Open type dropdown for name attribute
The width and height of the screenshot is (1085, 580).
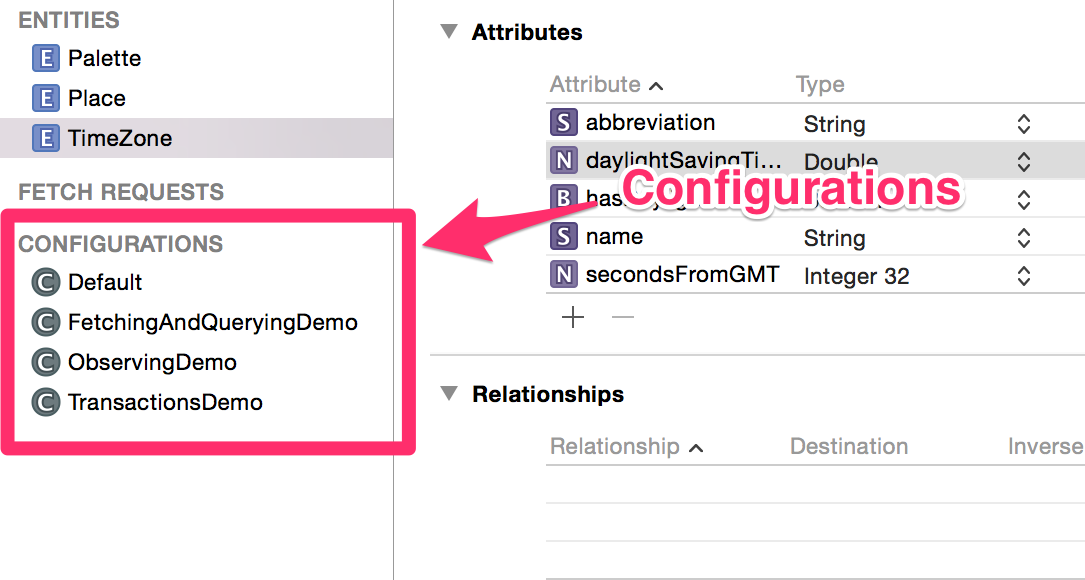(x=1023, y=238)
